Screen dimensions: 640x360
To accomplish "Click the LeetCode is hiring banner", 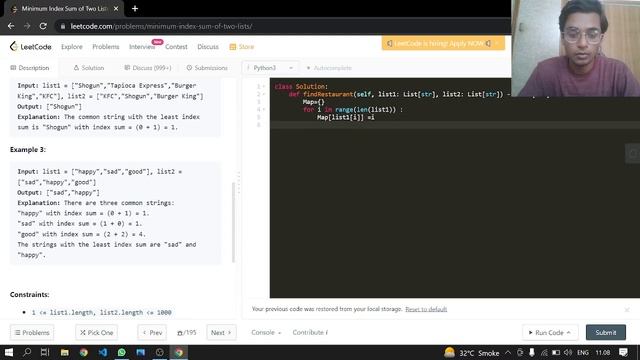I will 443,43.
